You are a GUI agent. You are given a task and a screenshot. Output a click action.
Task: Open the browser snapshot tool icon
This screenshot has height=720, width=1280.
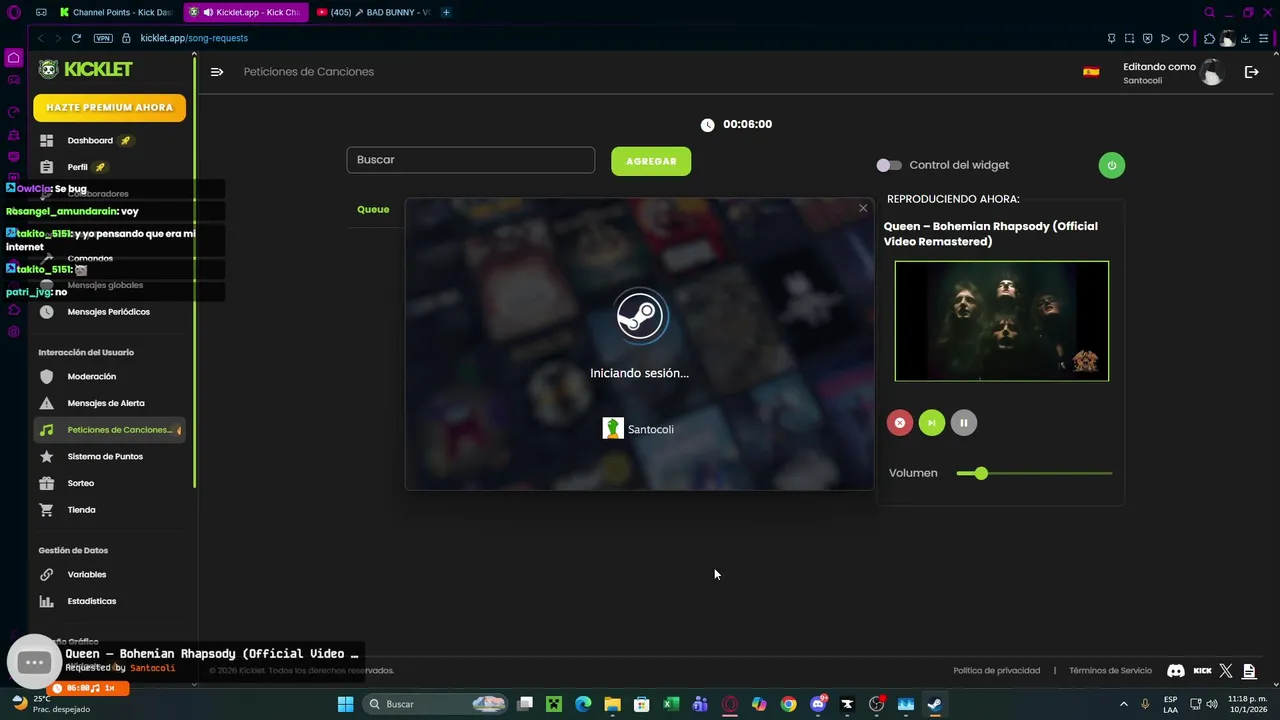[x=1129, y=38]
